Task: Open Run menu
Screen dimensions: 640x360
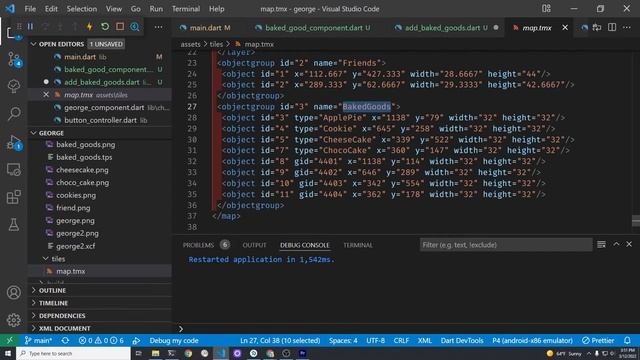Action: [x=156, y=9]
